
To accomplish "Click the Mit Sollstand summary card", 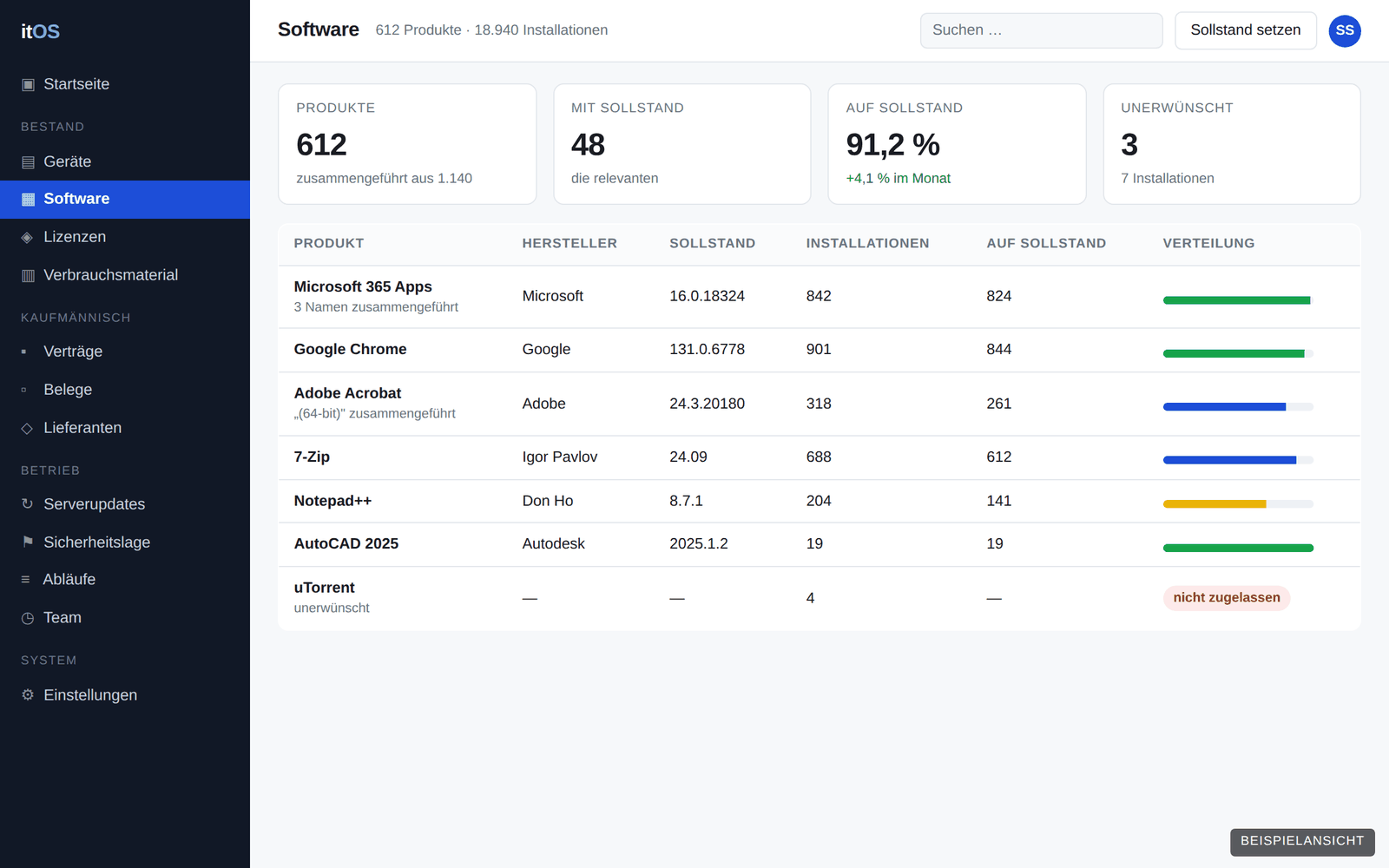I will (x=682, y=144).
